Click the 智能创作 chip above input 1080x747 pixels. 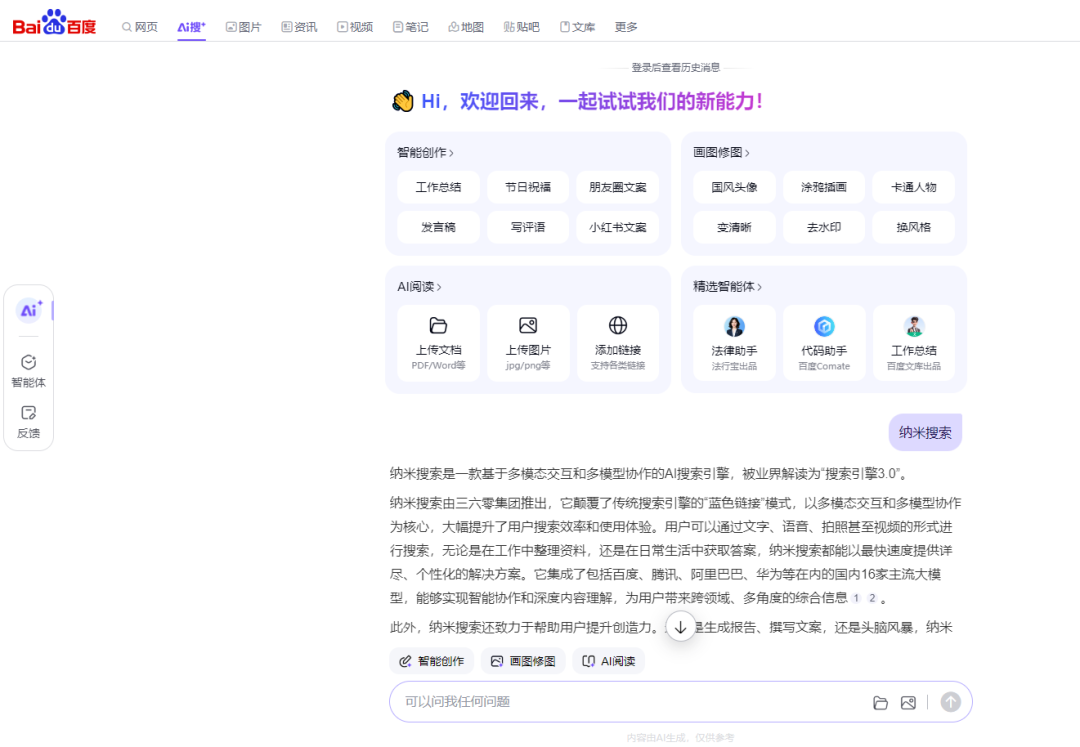pos(432,661)
